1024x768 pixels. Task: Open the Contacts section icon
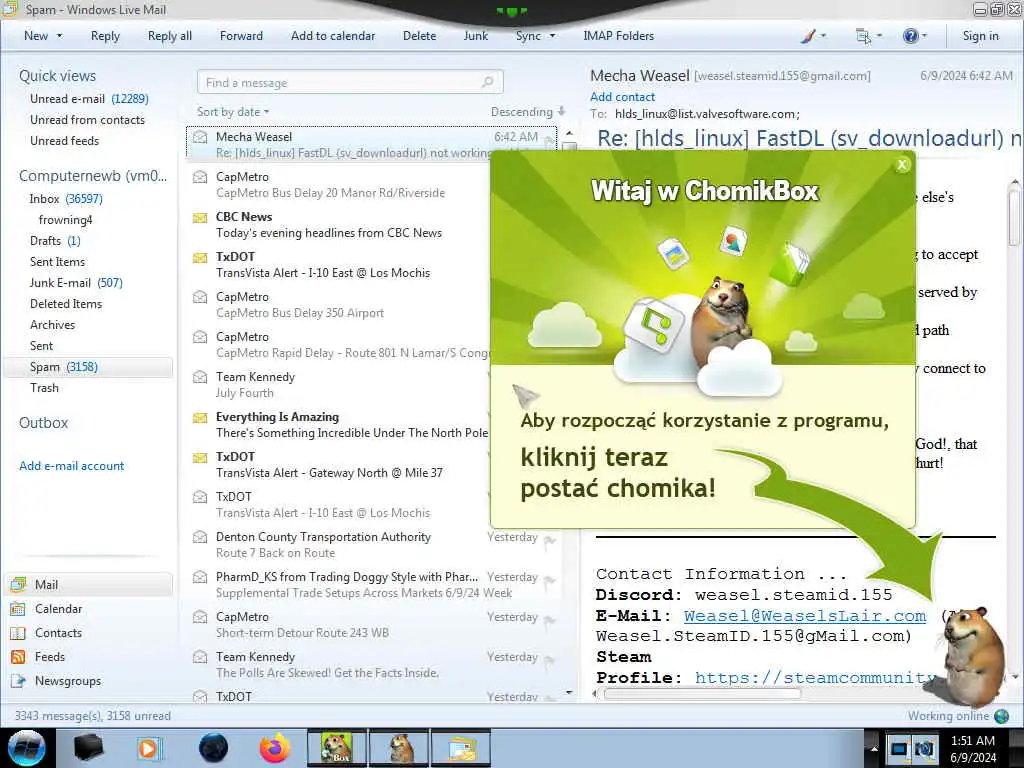[x=18, y=633]
